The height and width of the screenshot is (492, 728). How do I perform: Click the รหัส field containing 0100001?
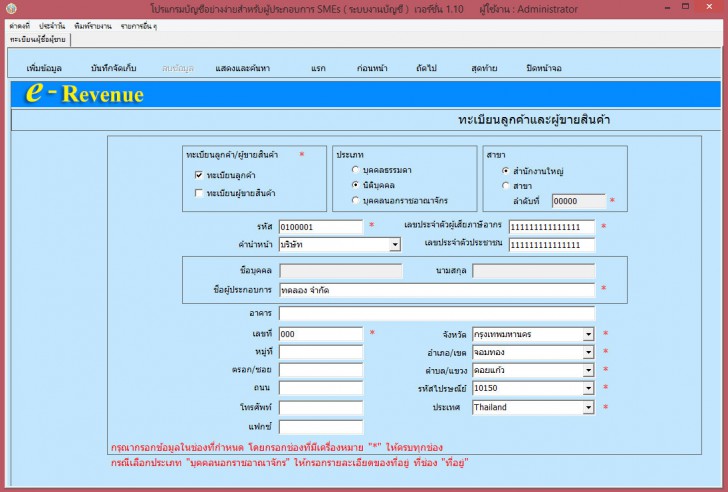[x=320, y=227]
